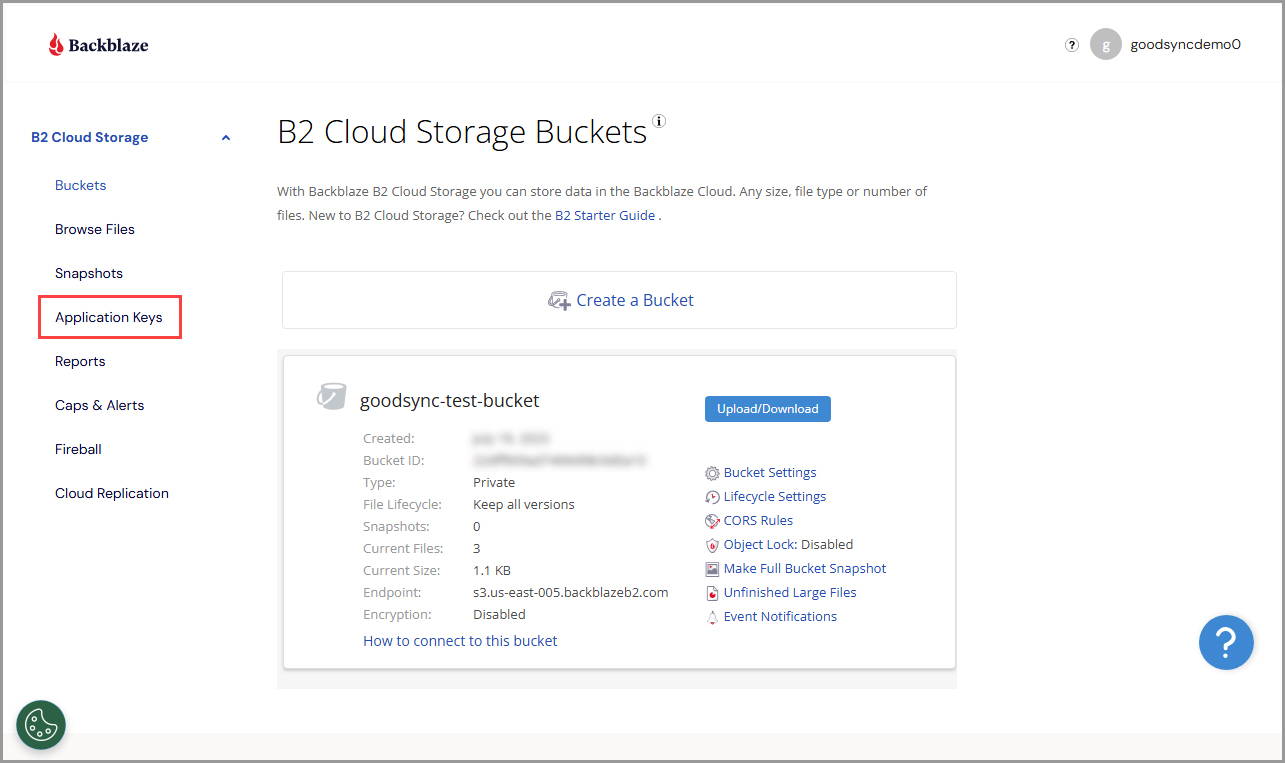Click the Object Lock shield icon
The height and width of the screenshot is (763, 1285).
(x=712, y=545)
